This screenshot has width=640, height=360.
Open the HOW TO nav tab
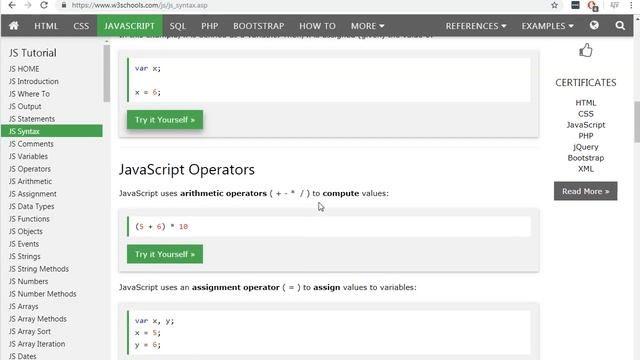click(x=317, y=26)
